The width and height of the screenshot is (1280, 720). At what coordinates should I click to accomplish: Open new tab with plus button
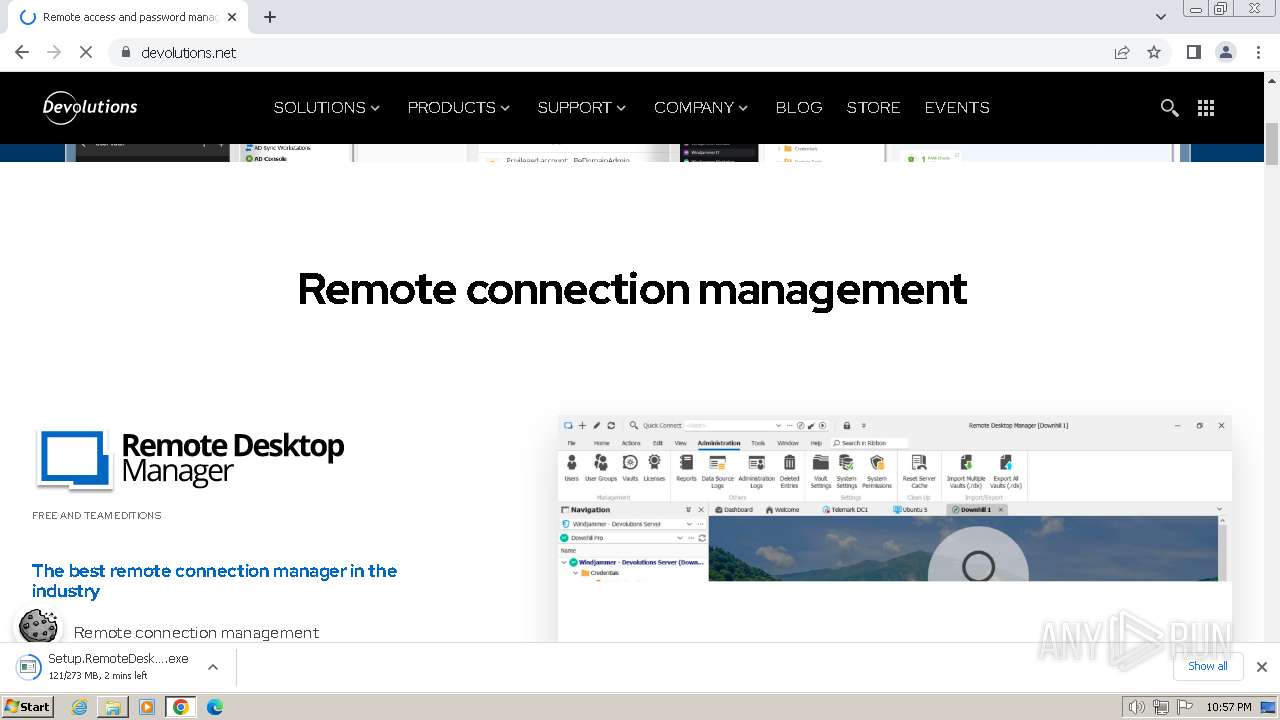(270, 17)
